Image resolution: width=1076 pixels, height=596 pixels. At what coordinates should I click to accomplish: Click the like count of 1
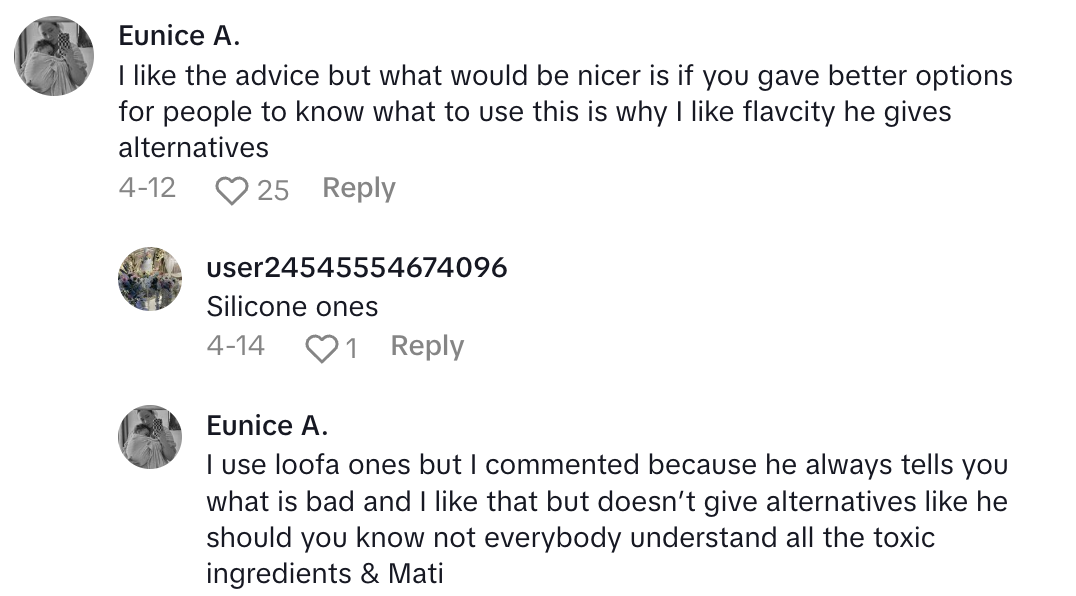tap(351, 347)
